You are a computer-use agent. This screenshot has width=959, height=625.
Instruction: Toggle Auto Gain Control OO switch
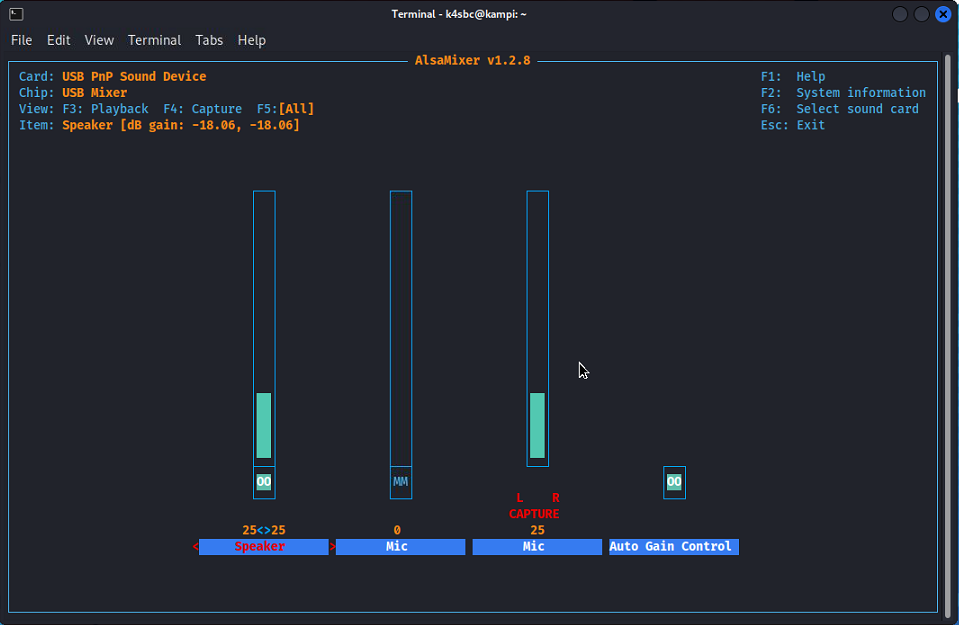coord(674,482)
